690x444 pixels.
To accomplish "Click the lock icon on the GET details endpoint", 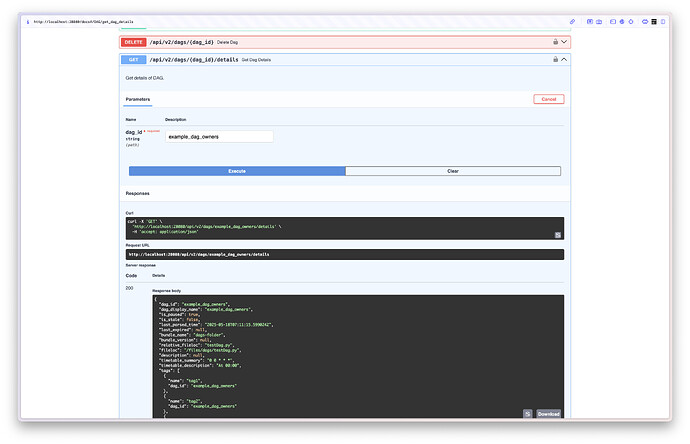I will tap(555, 60).
